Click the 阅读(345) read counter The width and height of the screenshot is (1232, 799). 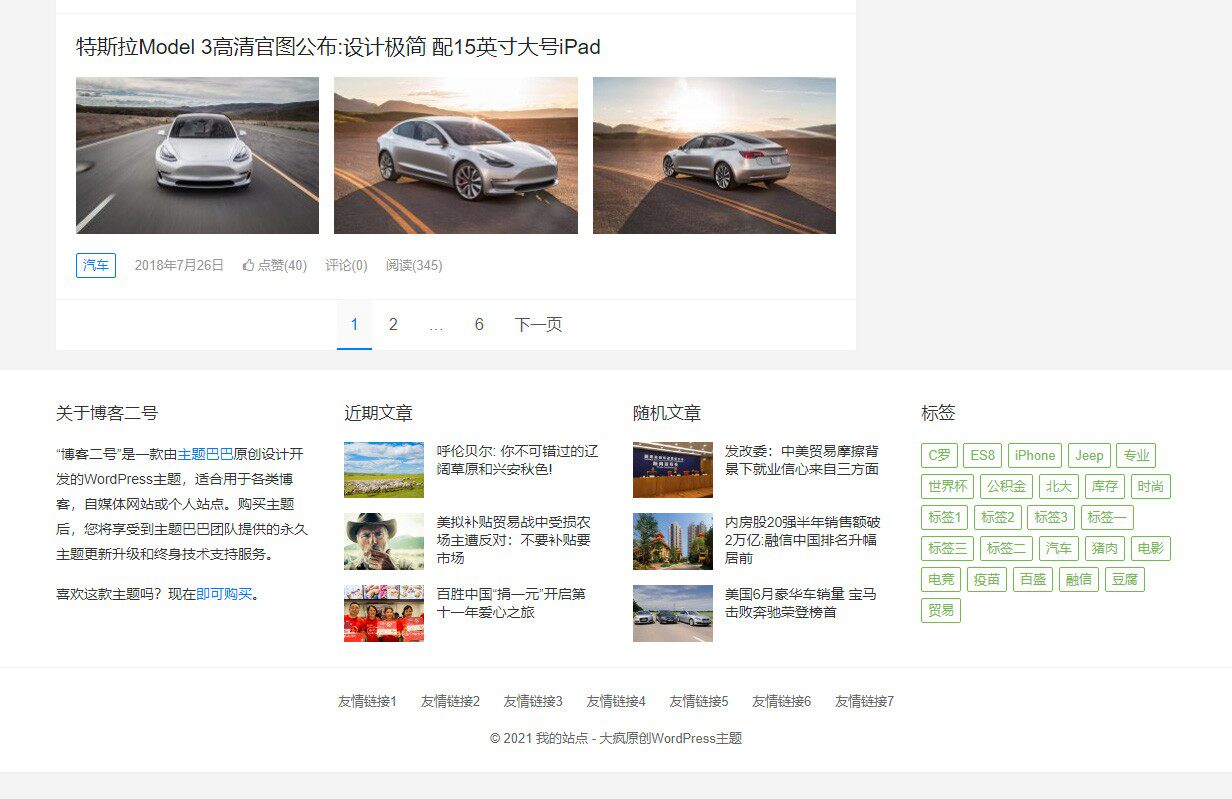click(x=415, y=265)
